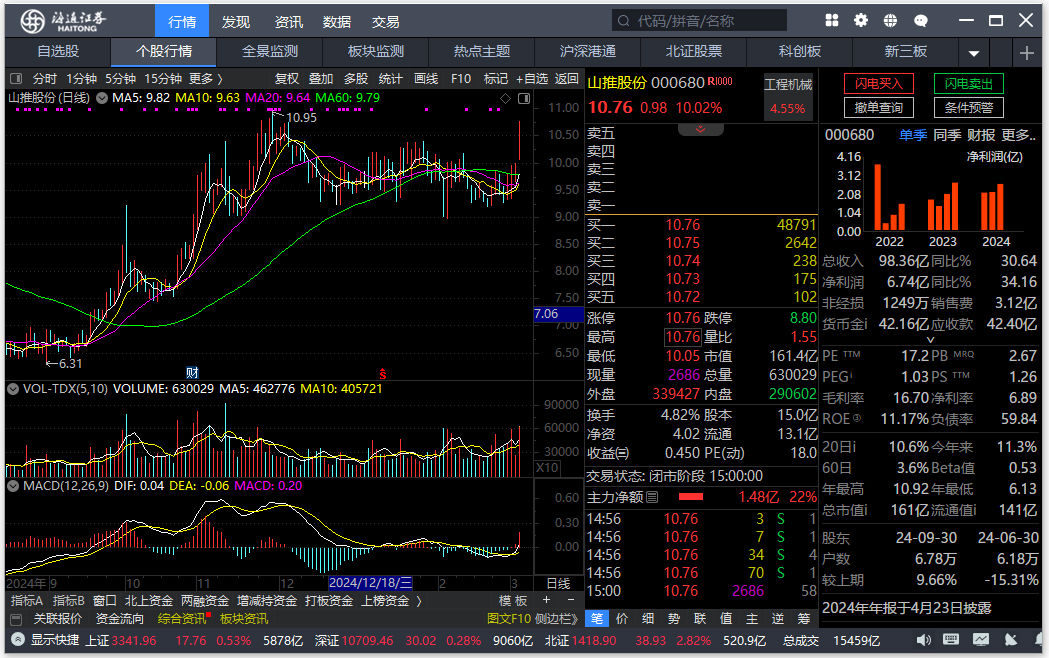This screenshot has height=658, width=1049.
Task: Click the 撤单查询 order query button
Action: click(x=879, y=107)
